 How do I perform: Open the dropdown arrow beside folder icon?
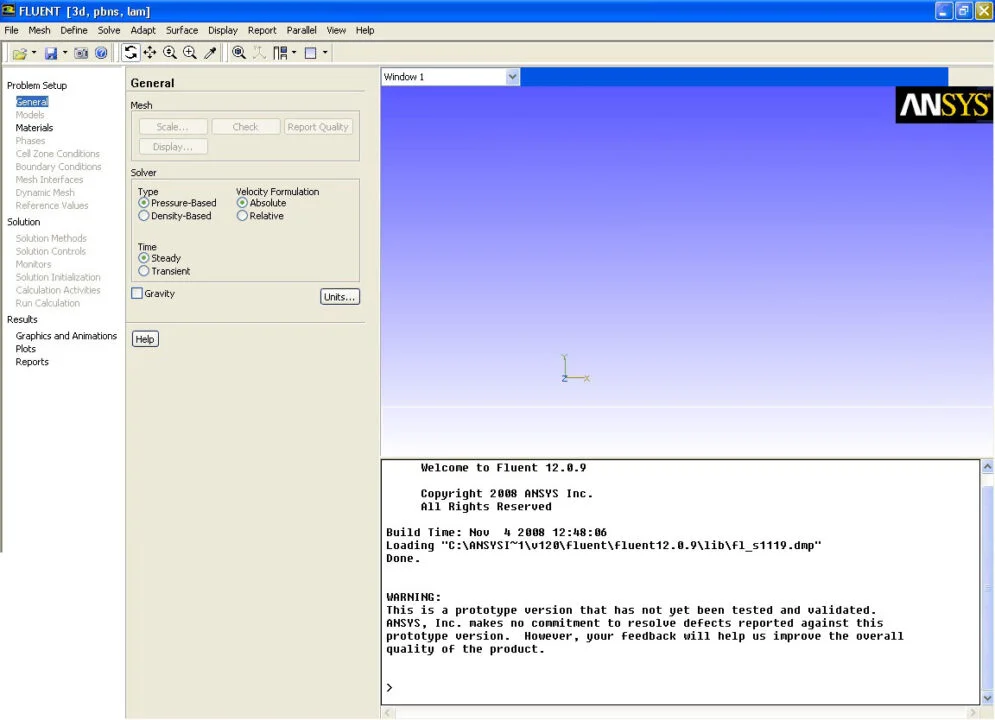pyautogui.click(x=34, y=53)
